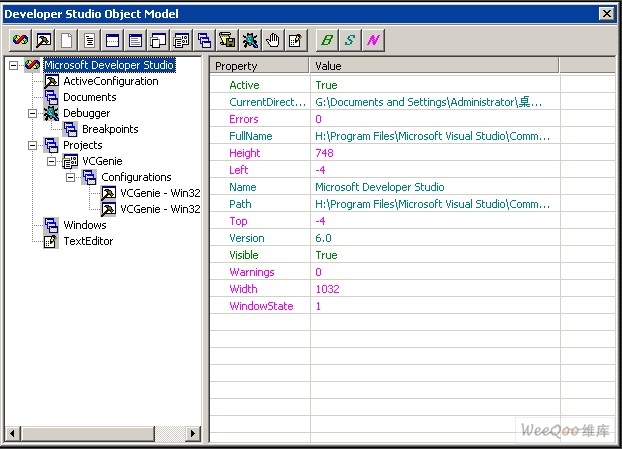Click the toolbar icon left of the bug
This screenshot has height=449, width=622.
tap(227, 41)
